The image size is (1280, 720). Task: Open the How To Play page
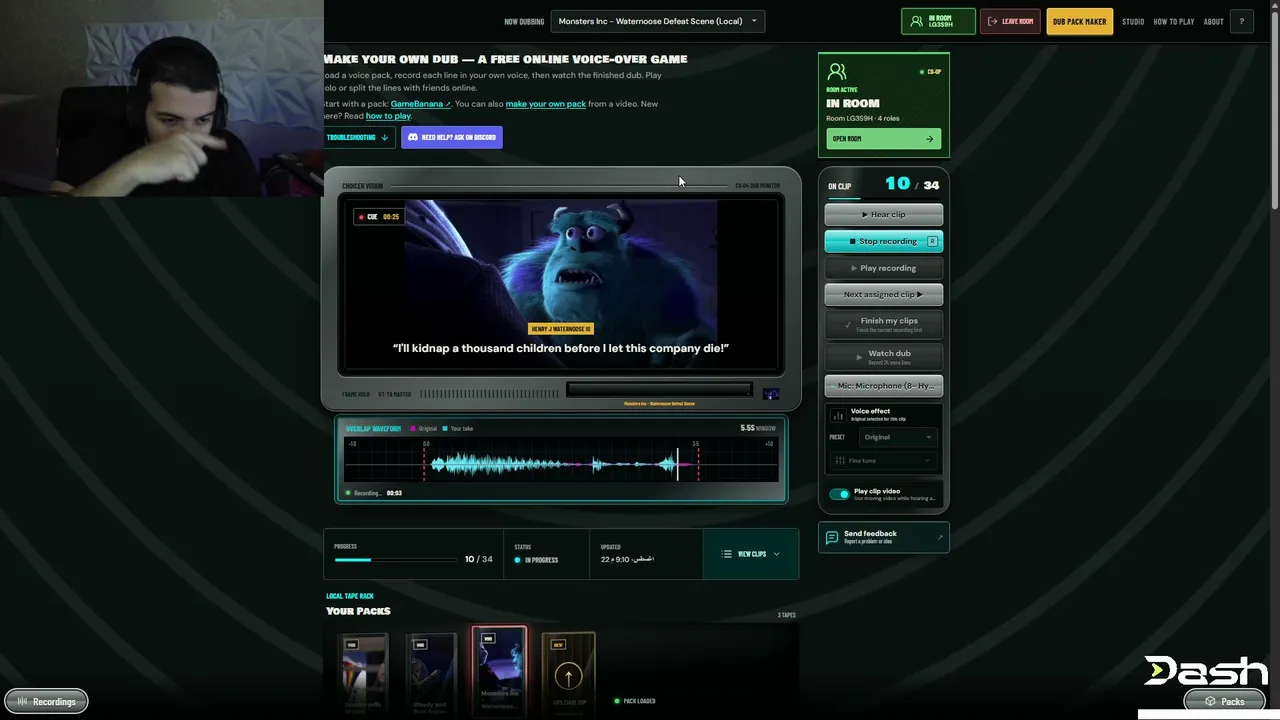pos(1174,21)
